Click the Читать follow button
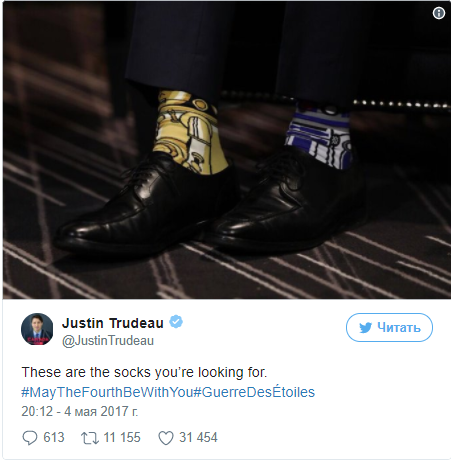The height and width of the screenshot is (471, 451). [x=389, y=327]
